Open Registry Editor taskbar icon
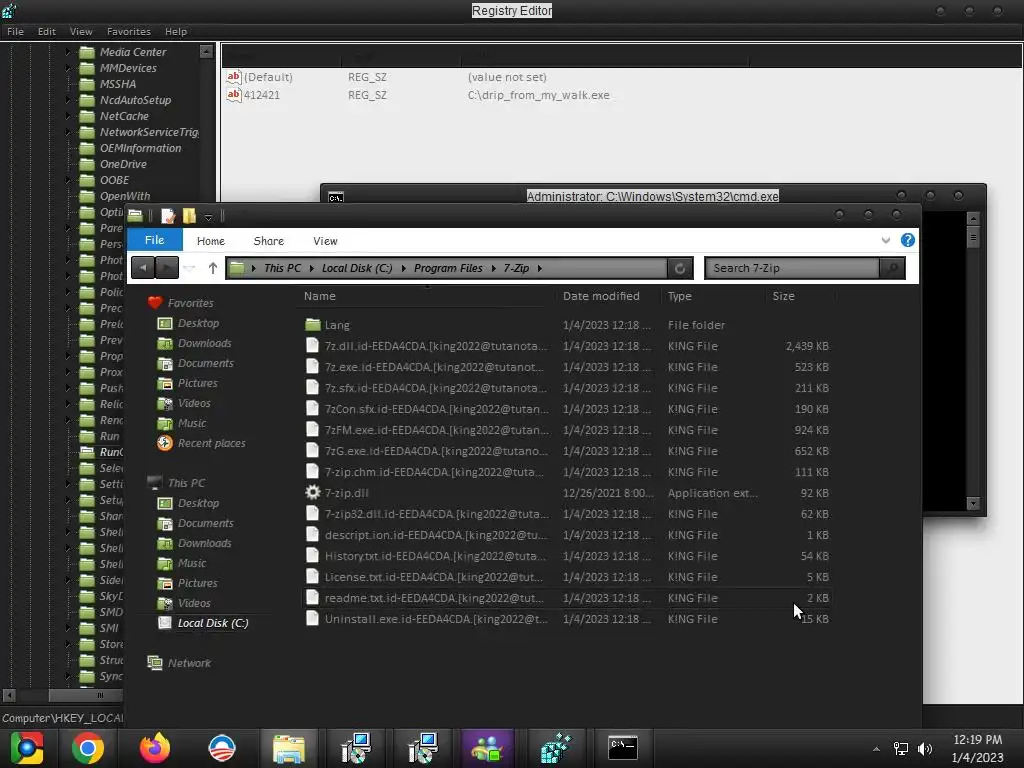This screenshot has width=1024, height=768. 555,748
